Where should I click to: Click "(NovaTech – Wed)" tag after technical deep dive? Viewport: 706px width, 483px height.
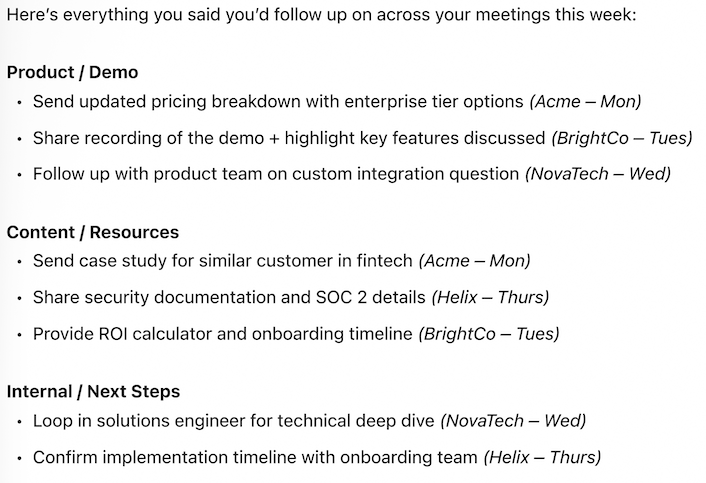click(x=513, y=421)
